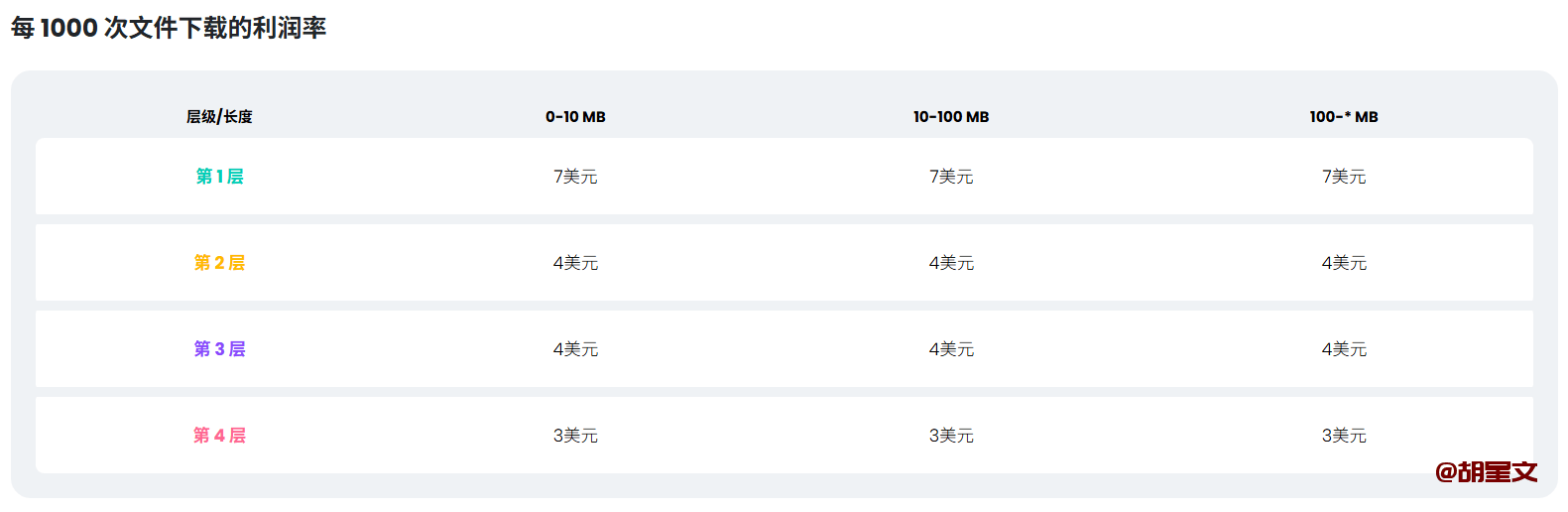Click 第 1 层 price under 10-100 MB
This screenshot has width=1568, height=512.
pos(951,177)
